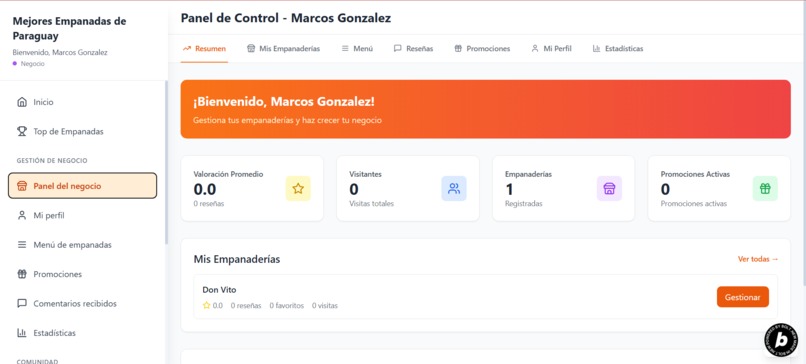Click the Don Vito empanadería name

coord(219,290)
